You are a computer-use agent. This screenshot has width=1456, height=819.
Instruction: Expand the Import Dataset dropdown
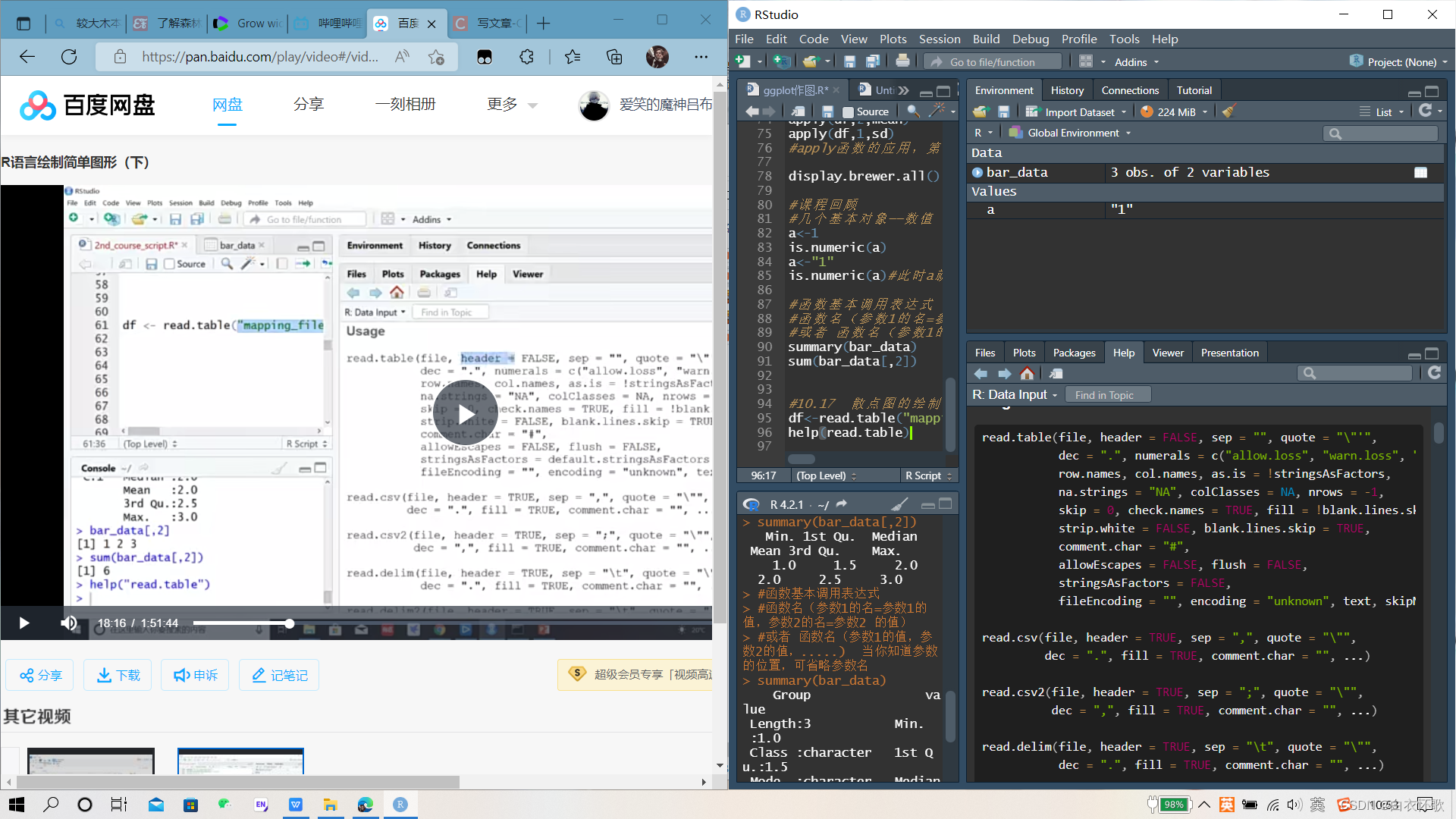(x=1079, y=112)
